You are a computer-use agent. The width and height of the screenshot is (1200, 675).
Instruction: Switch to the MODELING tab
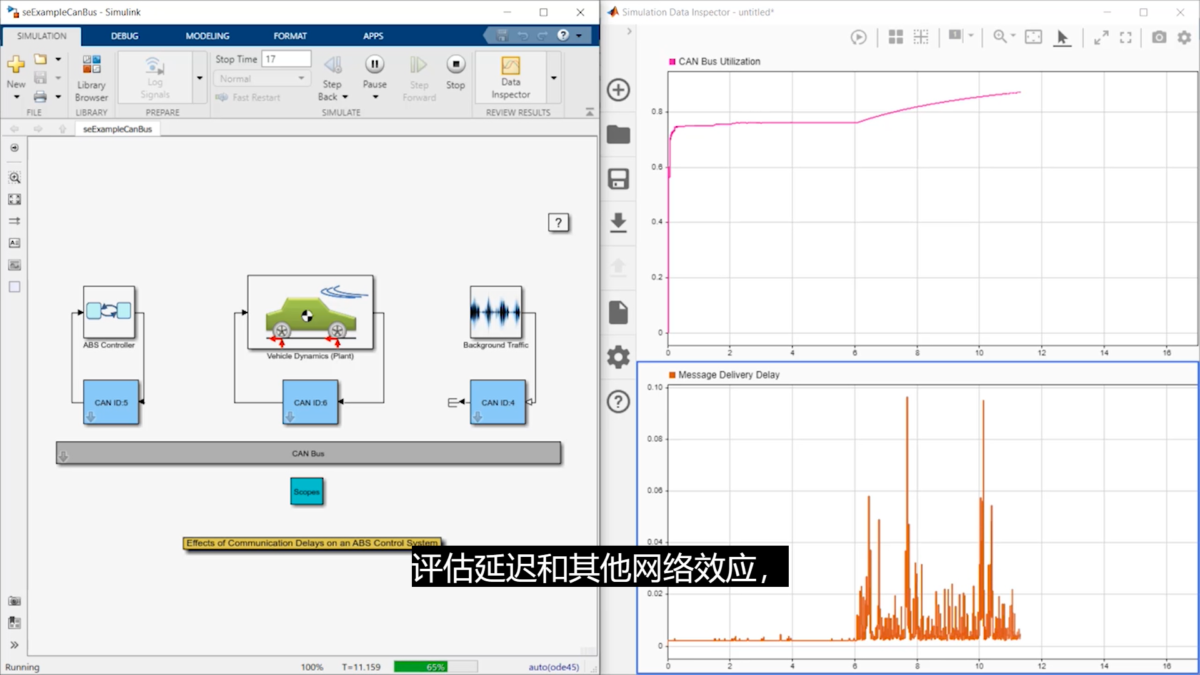(207, 36)
